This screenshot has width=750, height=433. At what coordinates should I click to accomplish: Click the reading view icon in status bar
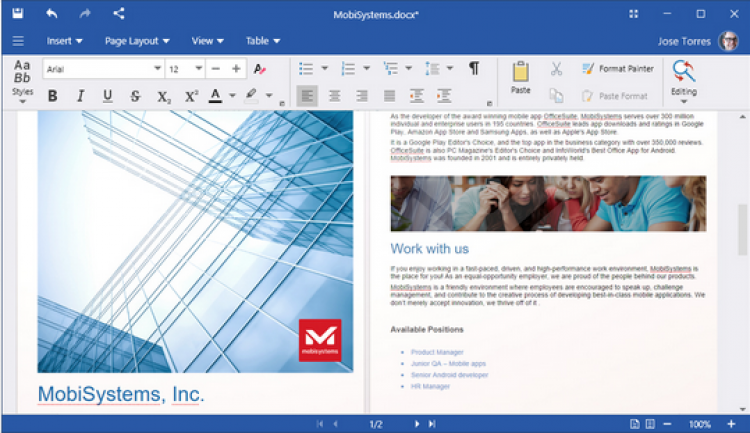(x=650, y=424)
